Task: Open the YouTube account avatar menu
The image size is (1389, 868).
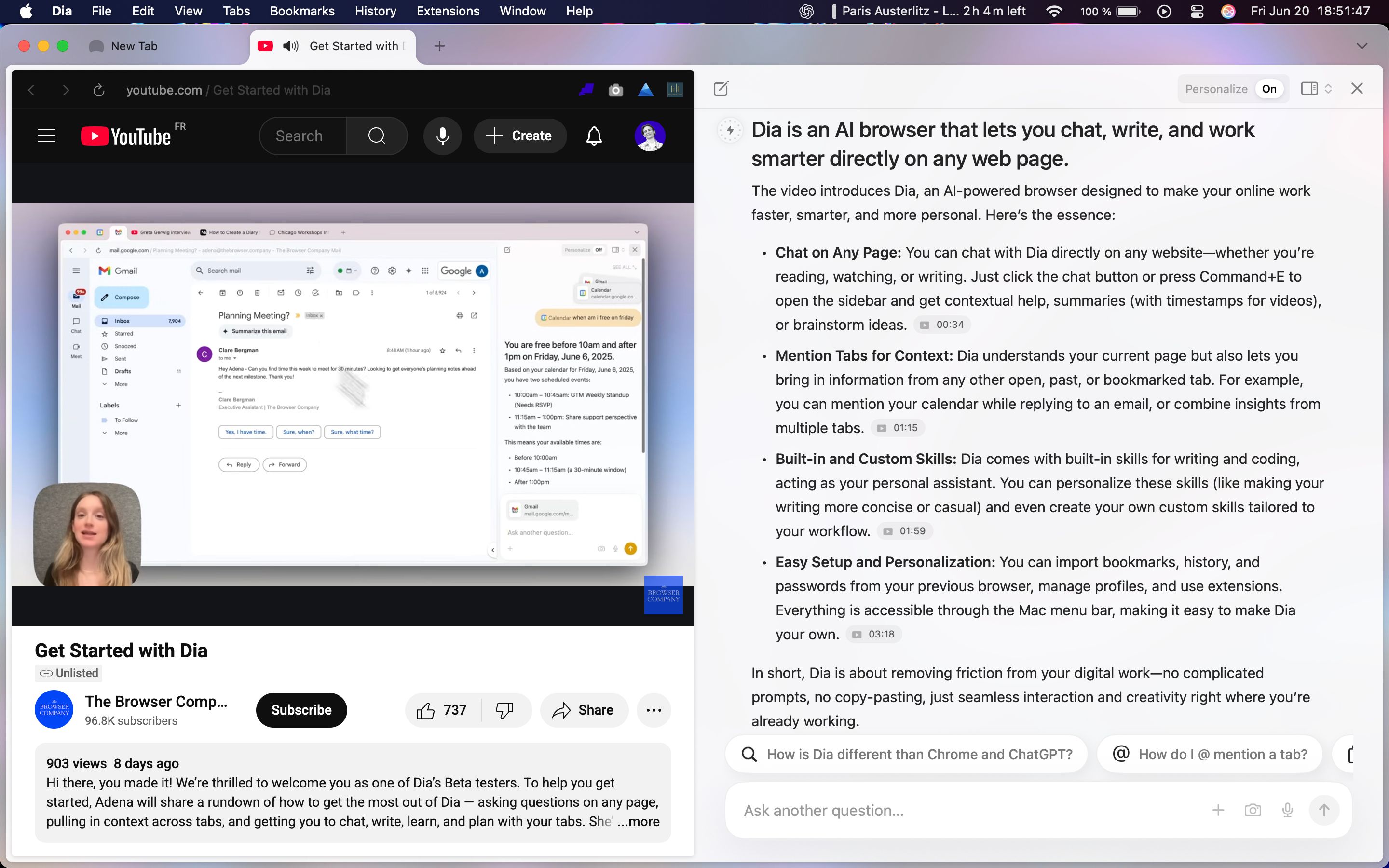Action: point(650,136)
